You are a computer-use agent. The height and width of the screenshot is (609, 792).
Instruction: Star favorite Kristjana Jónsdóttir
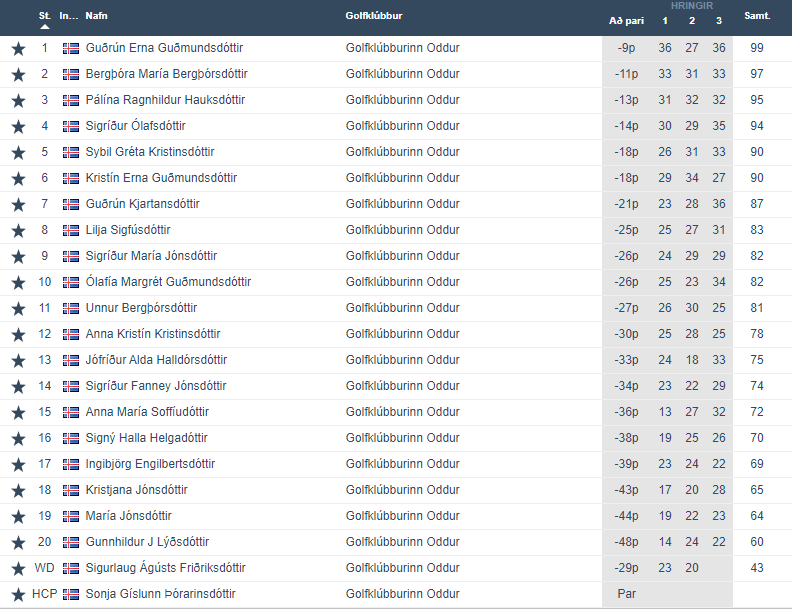pos(19,491)
